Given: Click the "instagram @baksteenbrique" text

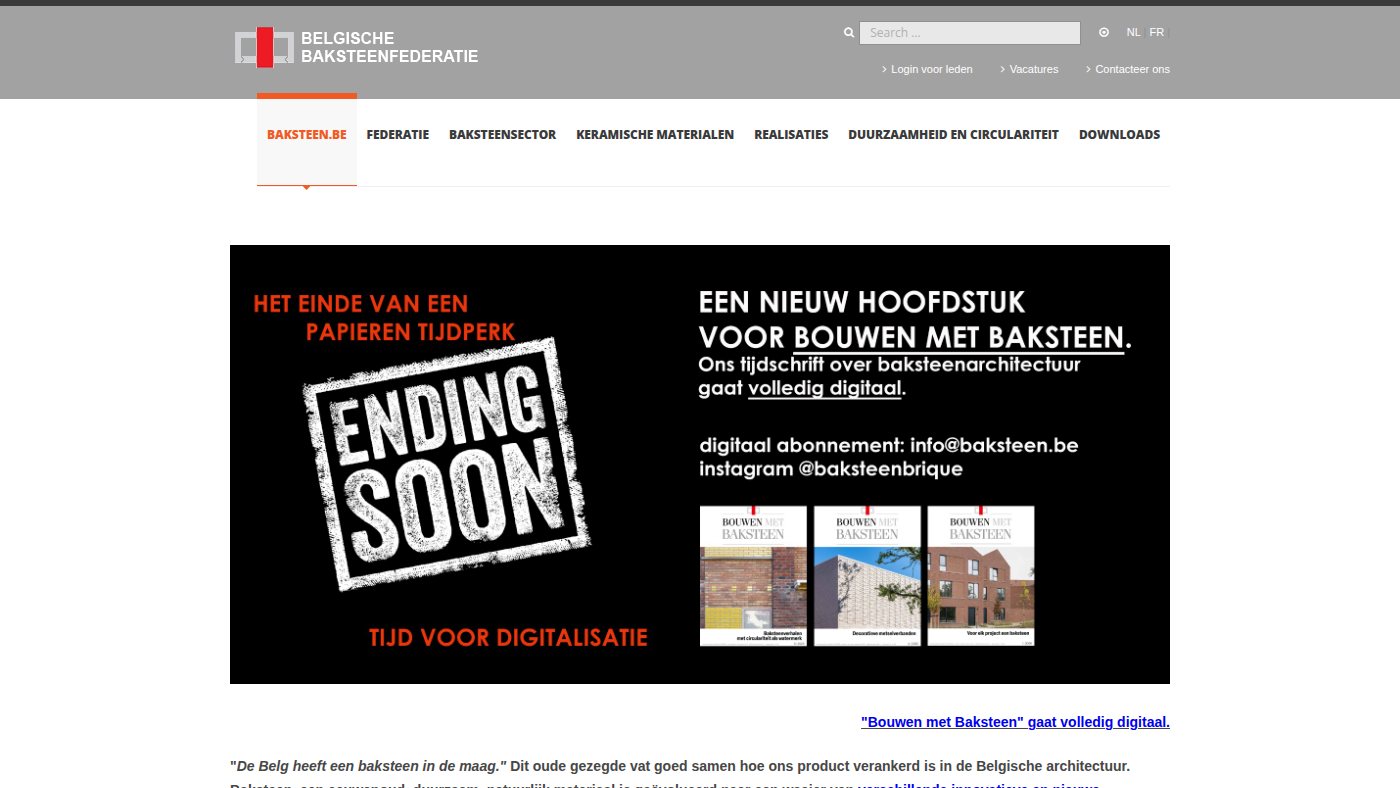Looking at the screenshot, I should click(831, 469).
